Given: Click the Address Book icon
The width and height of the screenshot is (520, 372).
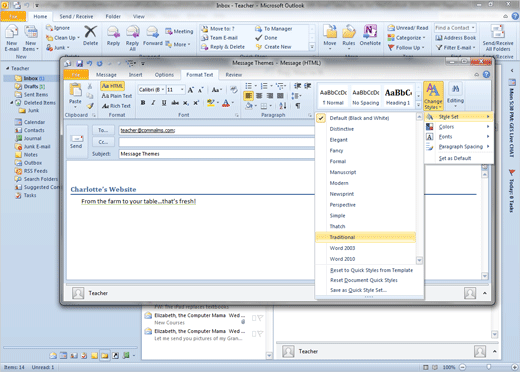Looking at the screenshot, I should click(x=456, y=38).
